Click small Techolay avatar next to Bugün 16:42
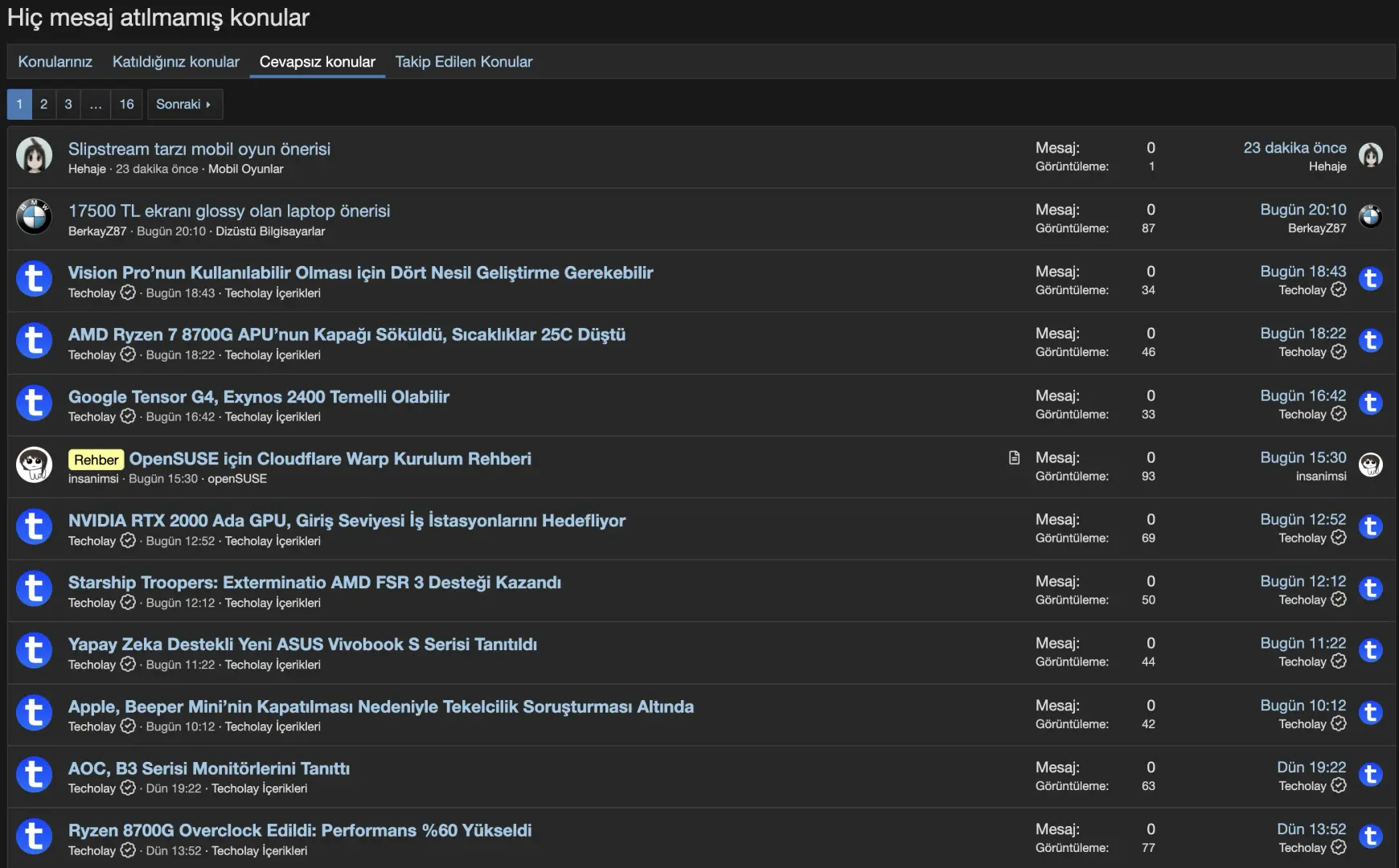This screenshot has height=868, width=1399. (x=1371, y=403)
